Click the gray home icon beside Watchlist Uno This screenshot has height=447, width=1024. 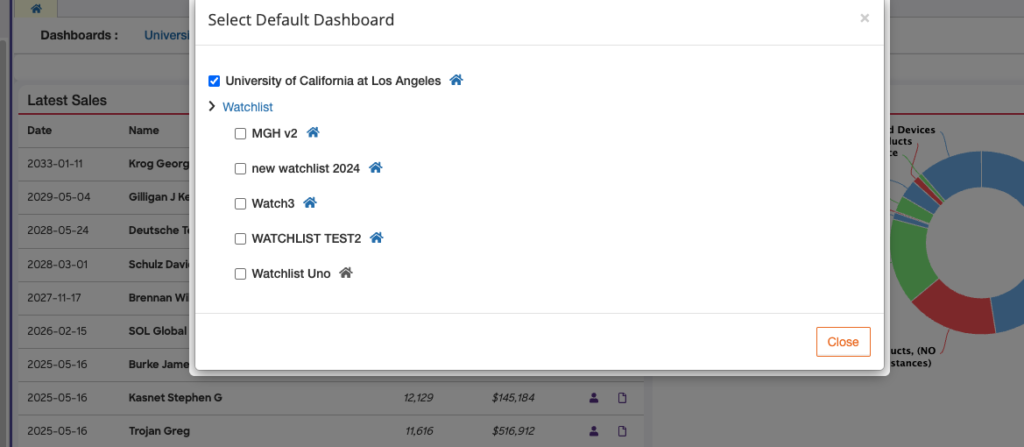[x=346, y=273]
